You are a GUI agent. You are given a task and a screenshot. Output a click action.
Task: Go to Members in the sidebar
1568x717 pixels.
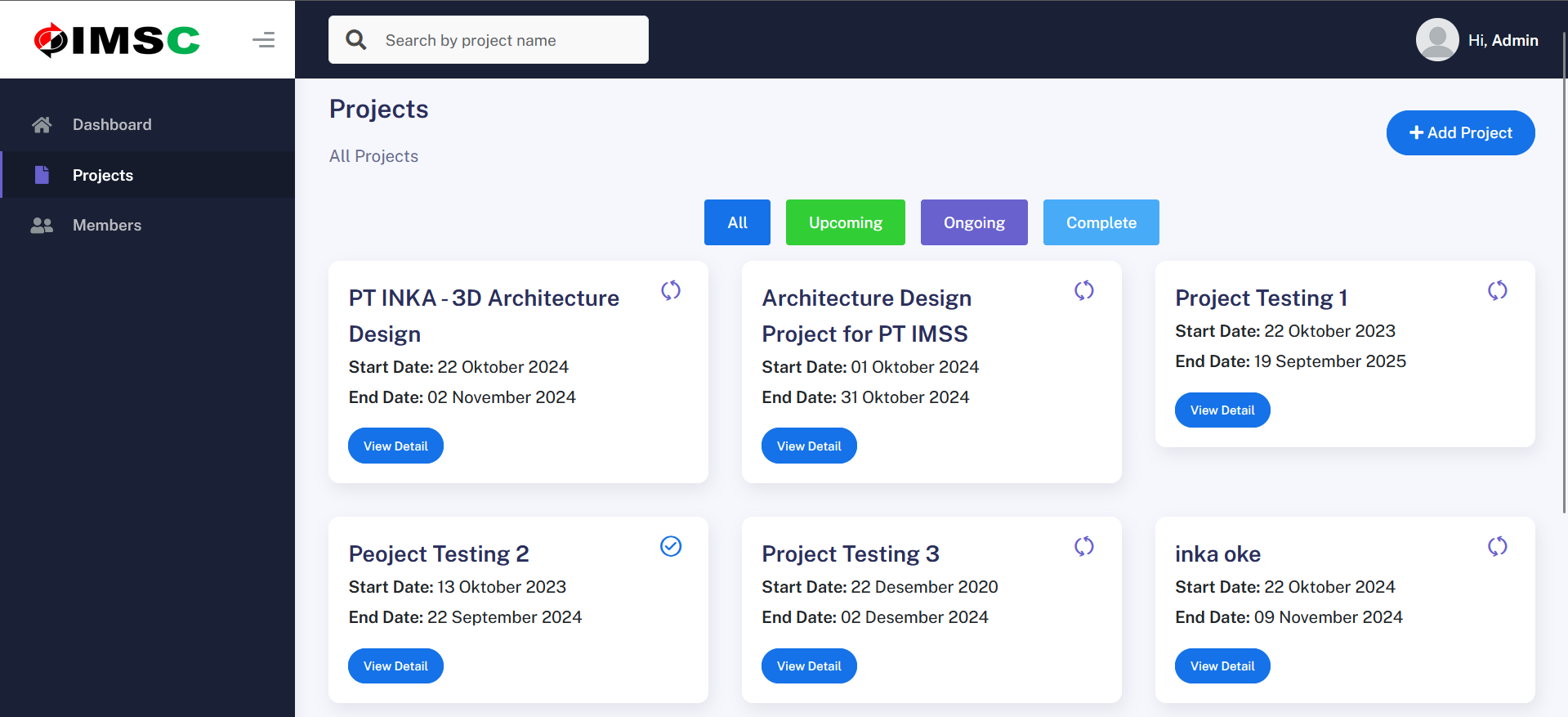(x=106, y=225)
